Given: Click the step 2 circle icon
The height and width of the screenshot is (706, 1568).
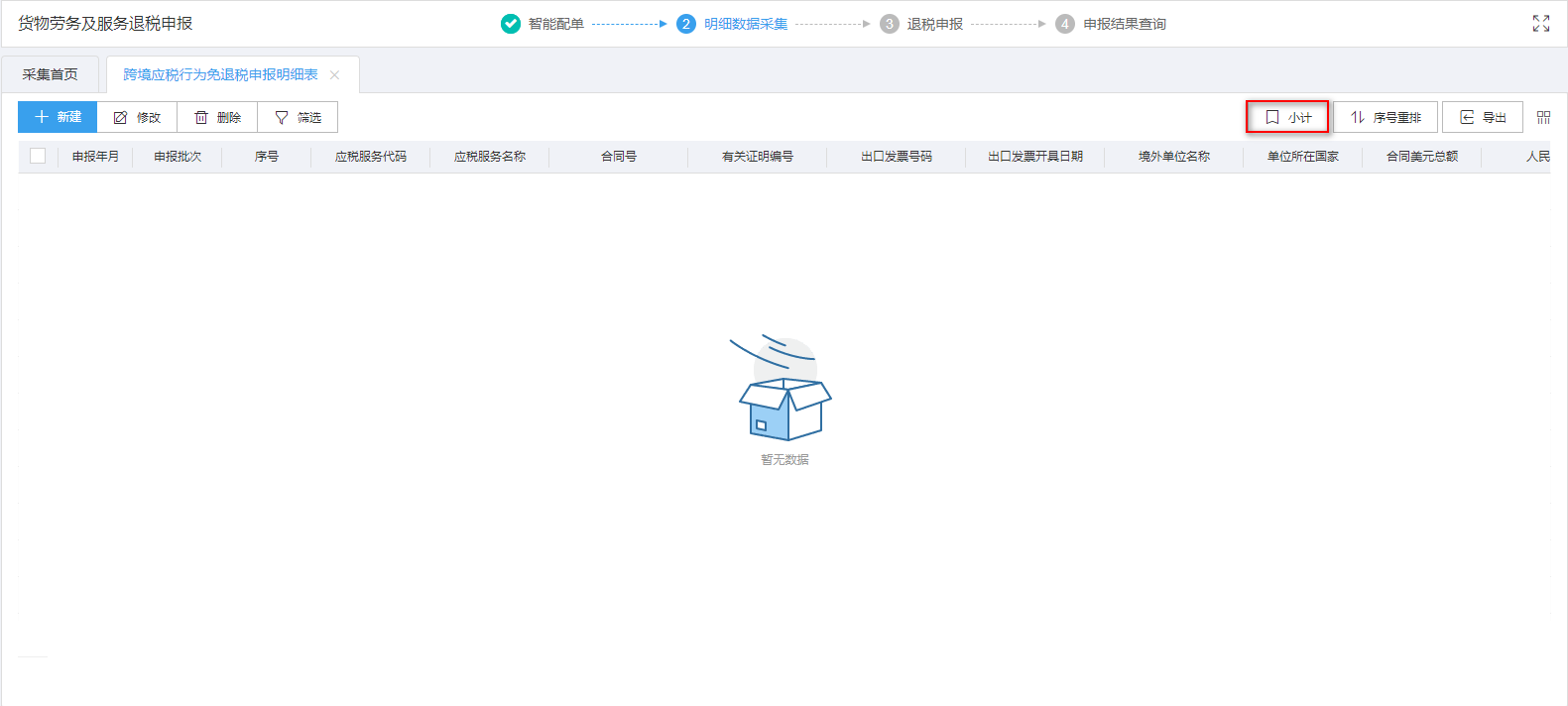Looking at the screenshot, I should click(686, 24).
